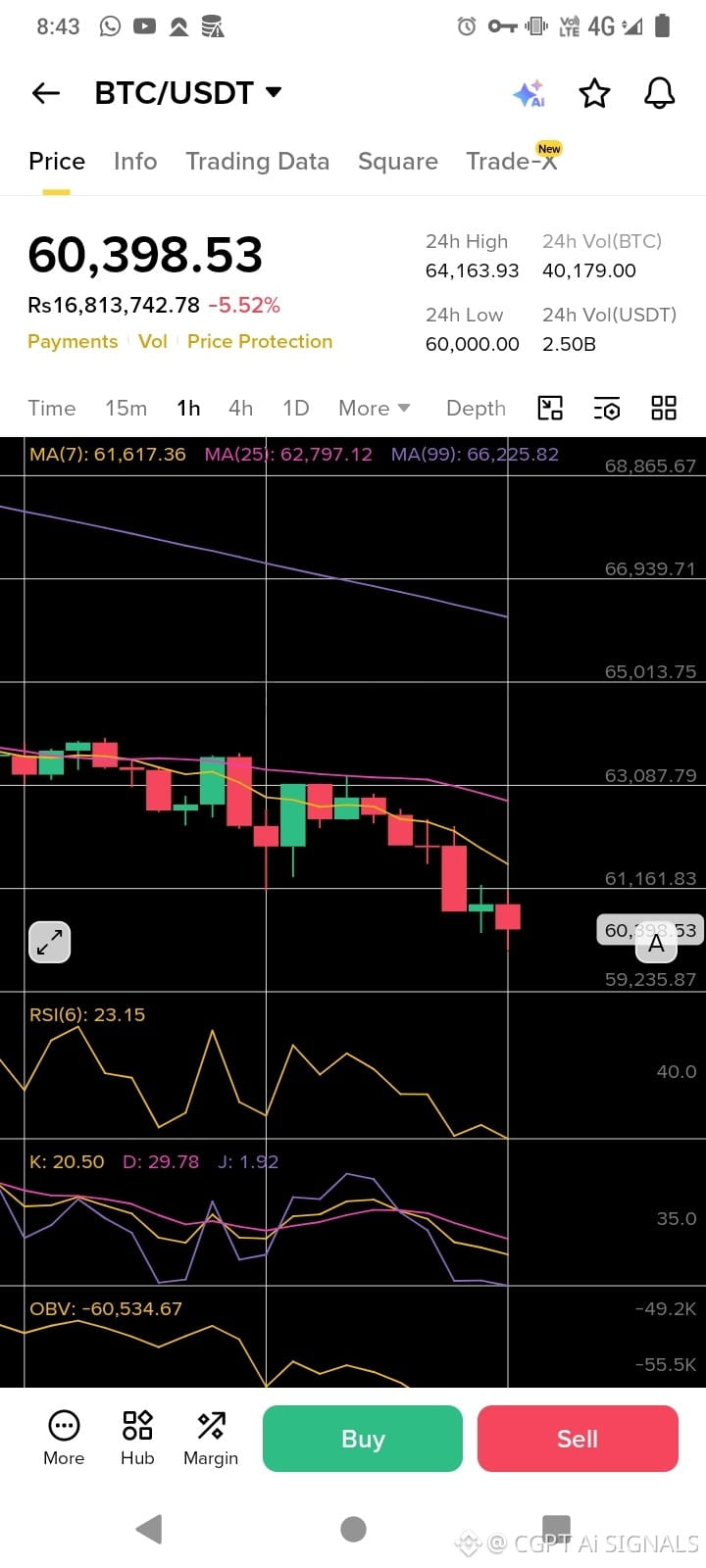Open the AI sparkle assistant icon
Viewport: 706px width, 1568px height.
[x=529, y=94]
